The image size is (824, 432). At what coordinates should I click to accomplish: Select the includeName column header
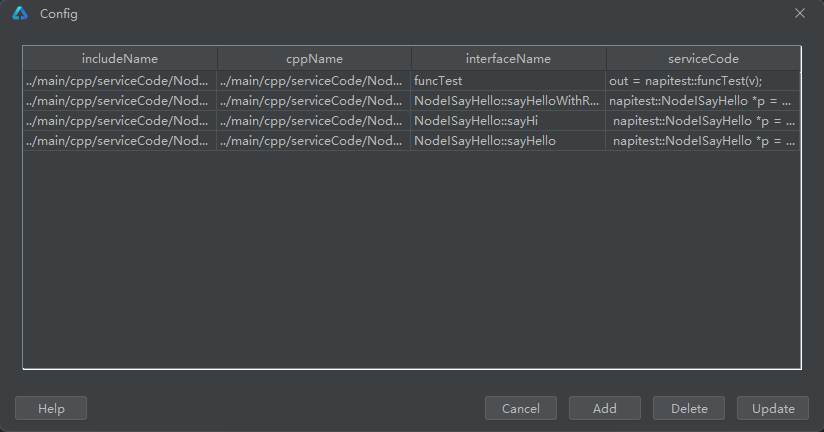pyautogui.click(x=120, y=59)
